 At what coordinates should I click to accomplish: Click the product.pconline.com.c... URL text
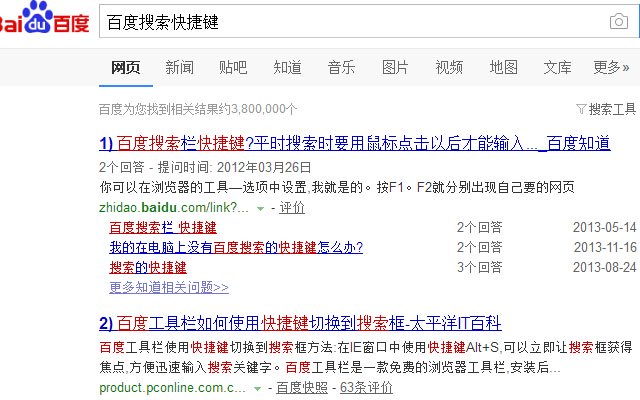[172, 388]
